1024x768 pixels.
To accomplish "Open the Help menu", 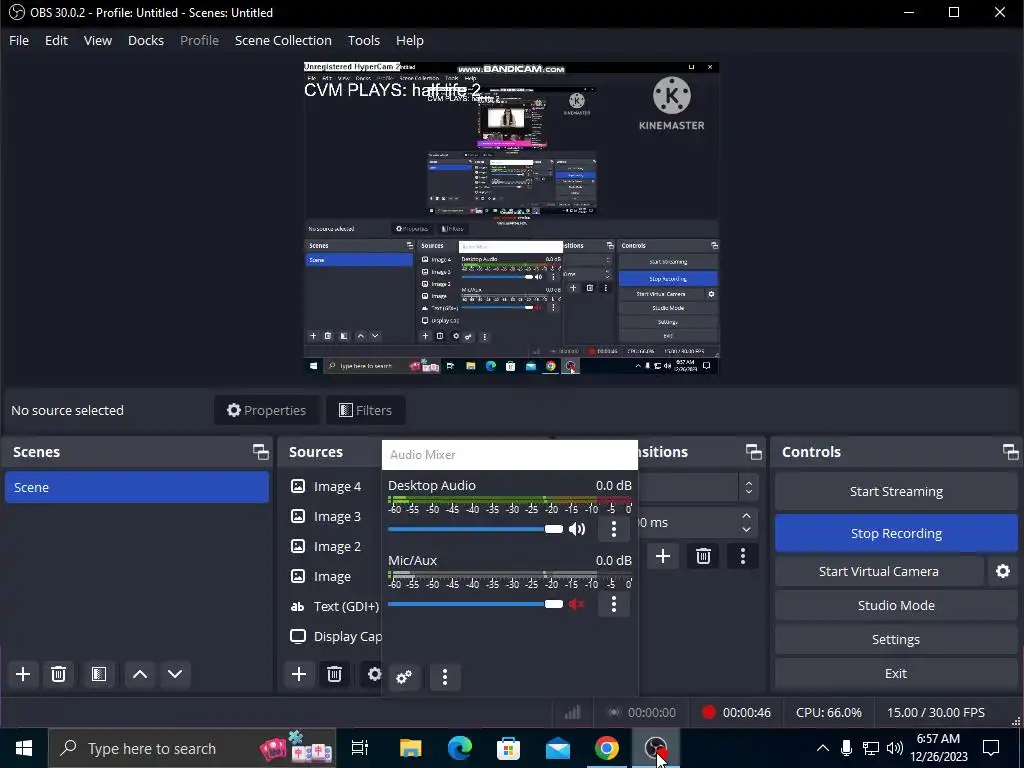I will tap(409, 40).
